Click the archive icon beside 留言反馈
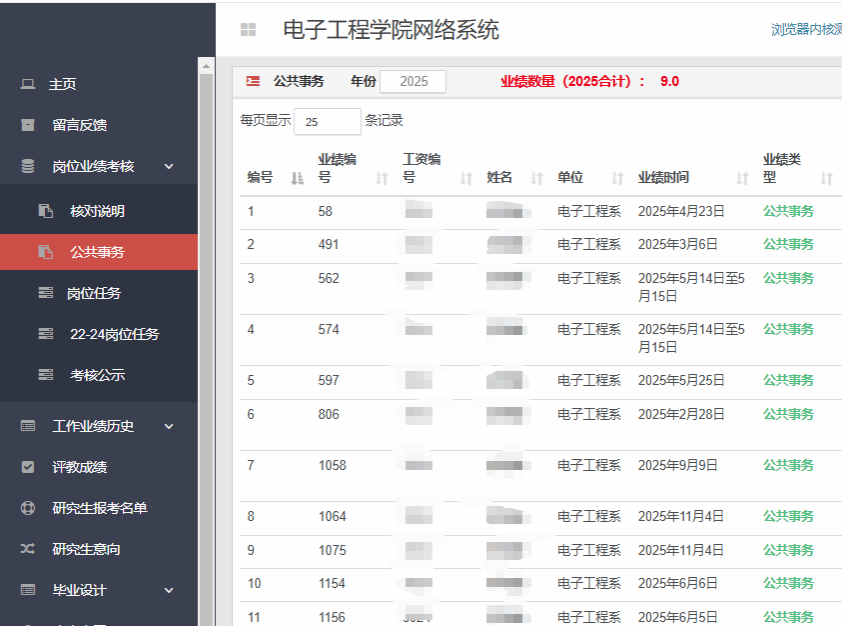Image resolution: width=842 pixels, height=626 pixels. coord(28,126)
